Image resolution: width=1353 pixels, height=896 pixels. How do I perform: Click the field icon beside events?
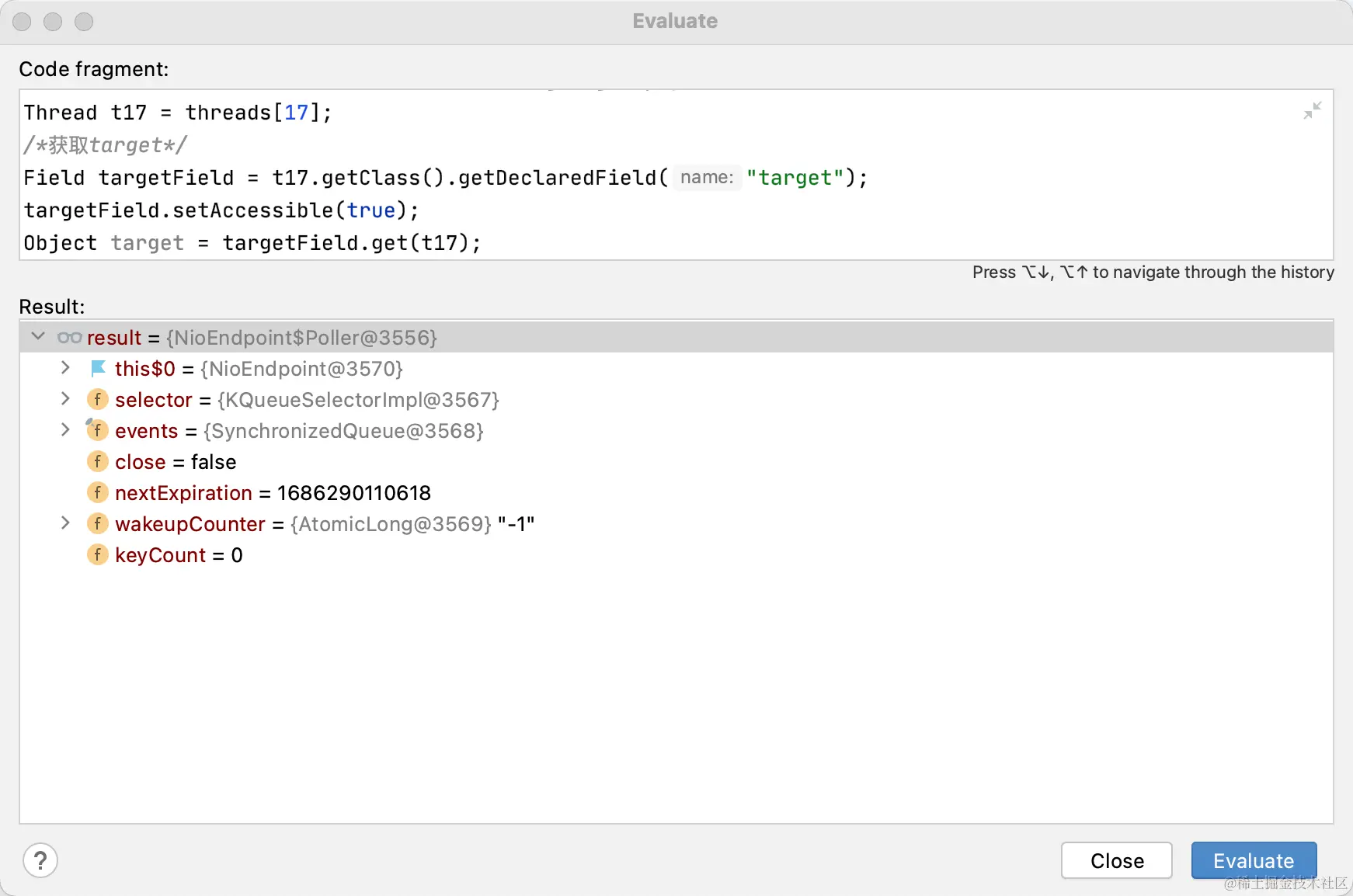pos(97,430)
